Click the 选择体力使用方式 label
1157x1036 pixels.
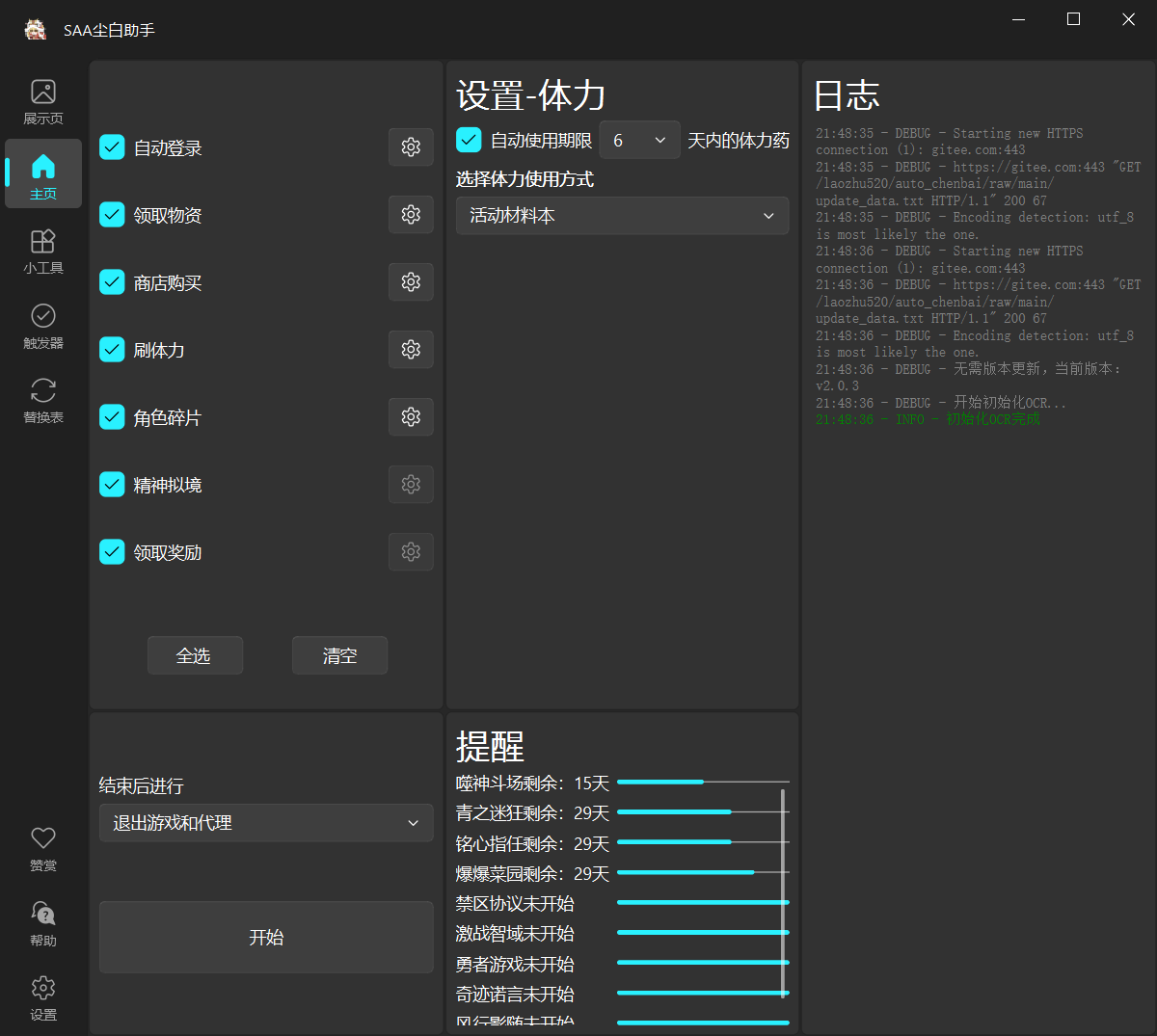[x=525, y=179]
